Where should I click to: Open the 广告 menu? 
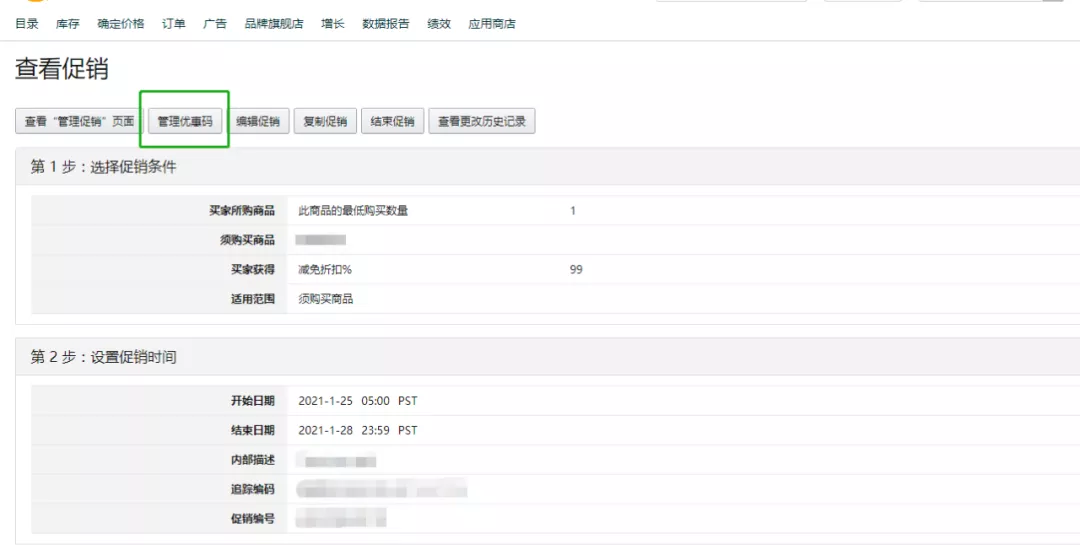click(215, 24)
